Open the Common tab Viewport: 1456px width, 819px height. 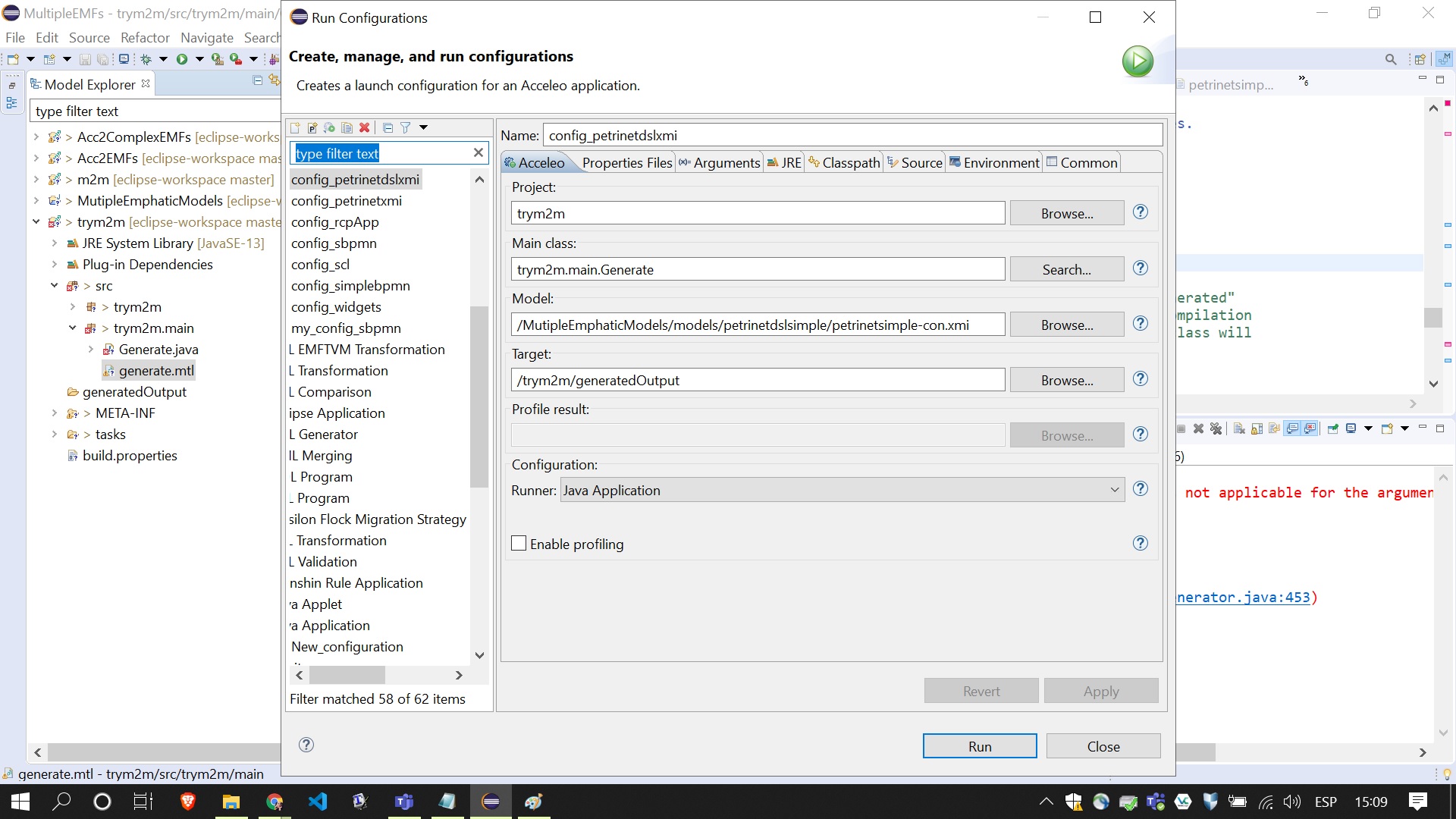click(x=1082, y=162)
